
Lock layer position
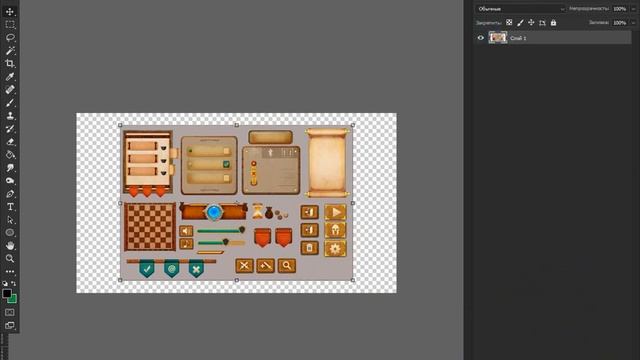[531, 23]
